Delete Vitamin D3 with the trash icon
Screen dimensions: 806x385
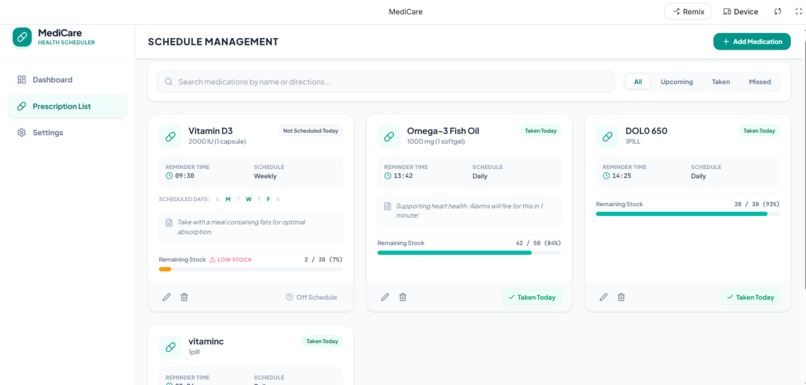pyautogui.click(x=184, y=297)
